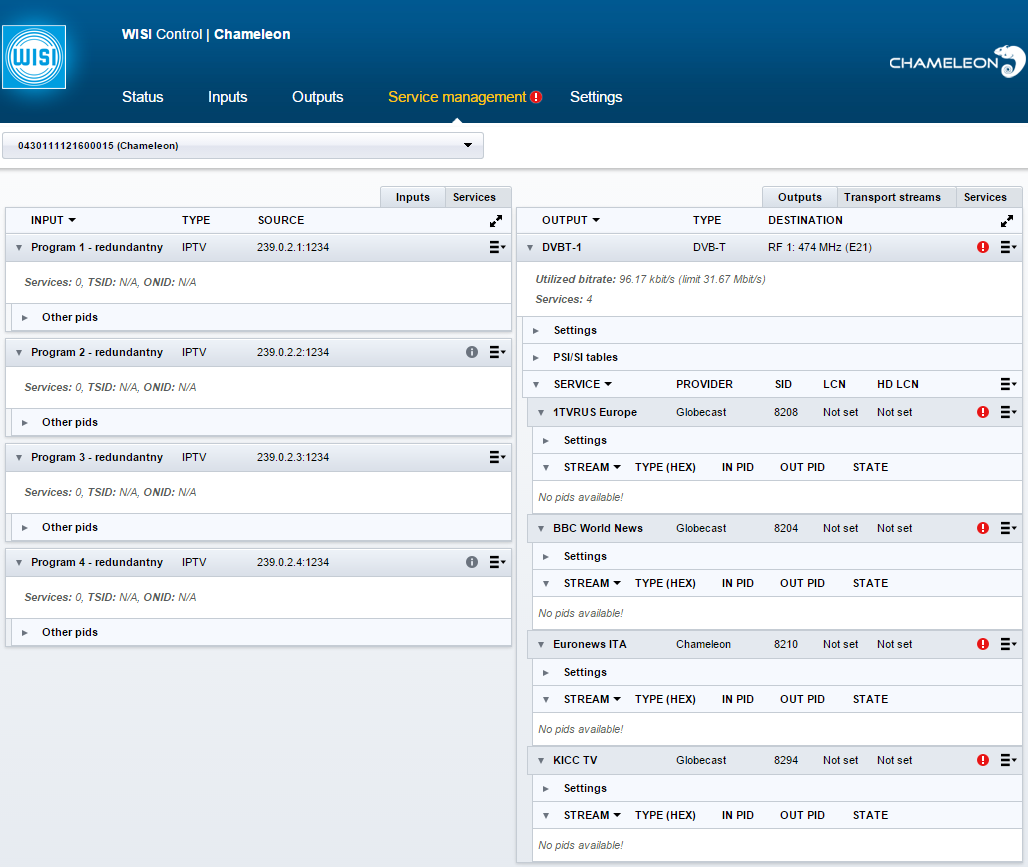The height and width of the screenshot is (867, 1028).
Task: Collapse the DVBT-1 output row
Action: (530, 248)
